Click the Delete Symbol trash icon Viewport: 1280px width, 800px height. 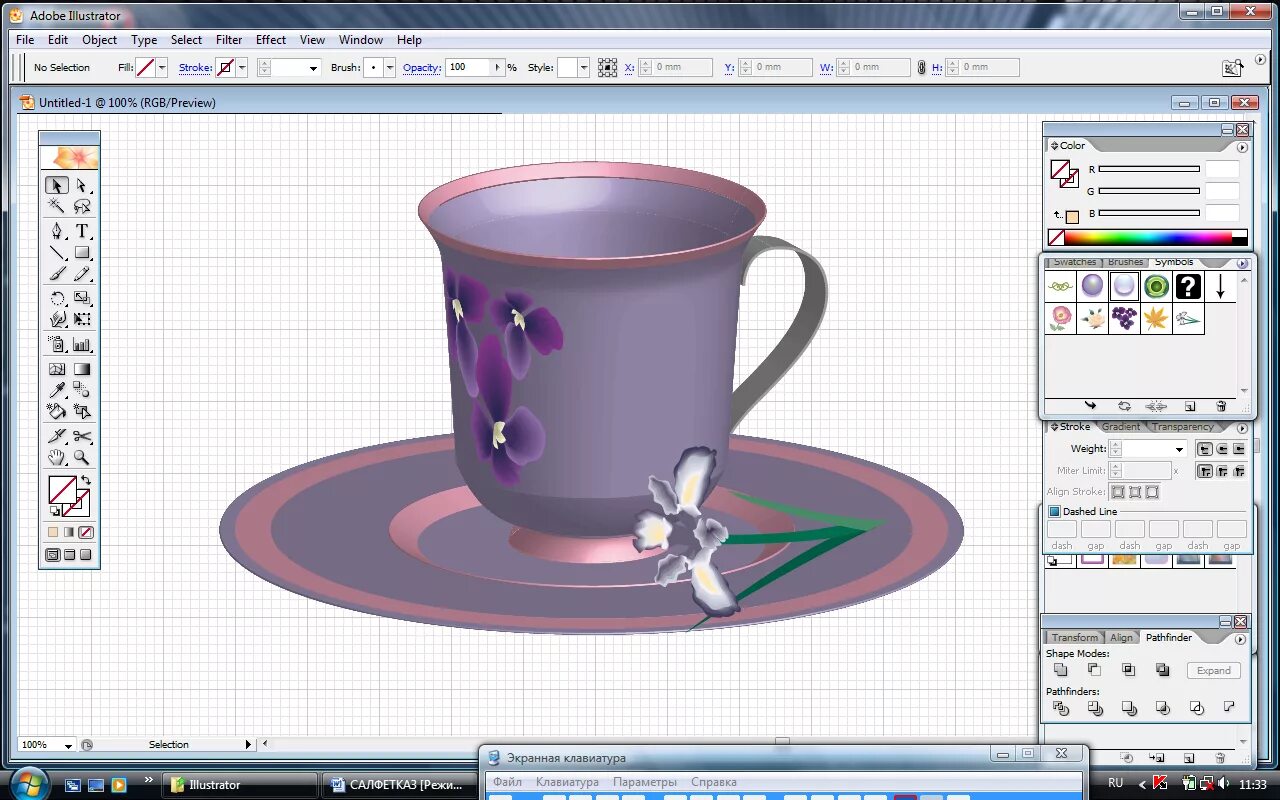click(1221, 407)
